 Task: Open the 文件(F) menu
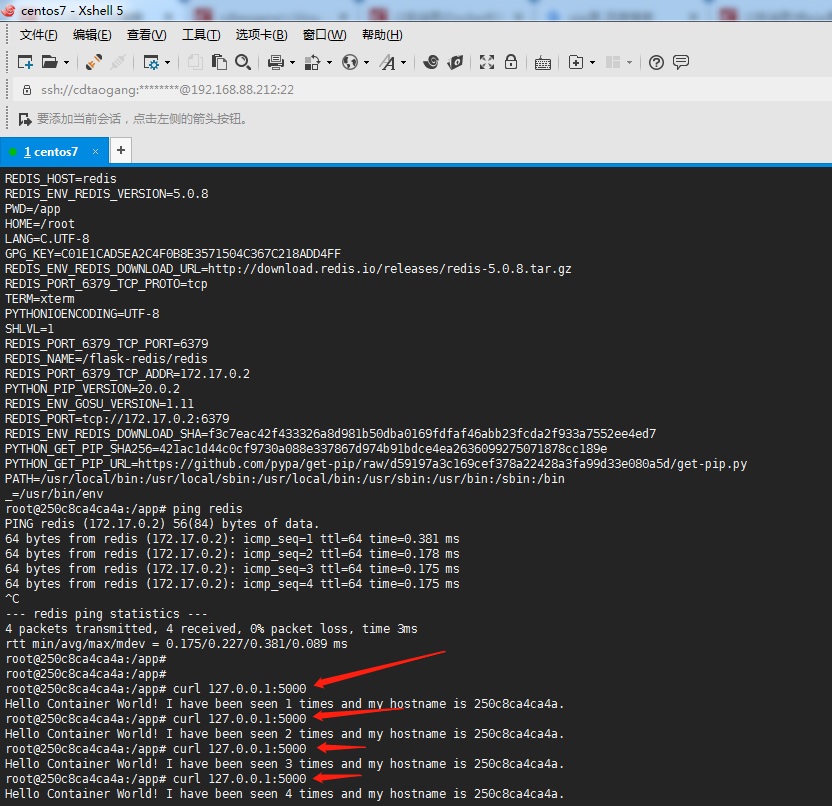point(38,35)
